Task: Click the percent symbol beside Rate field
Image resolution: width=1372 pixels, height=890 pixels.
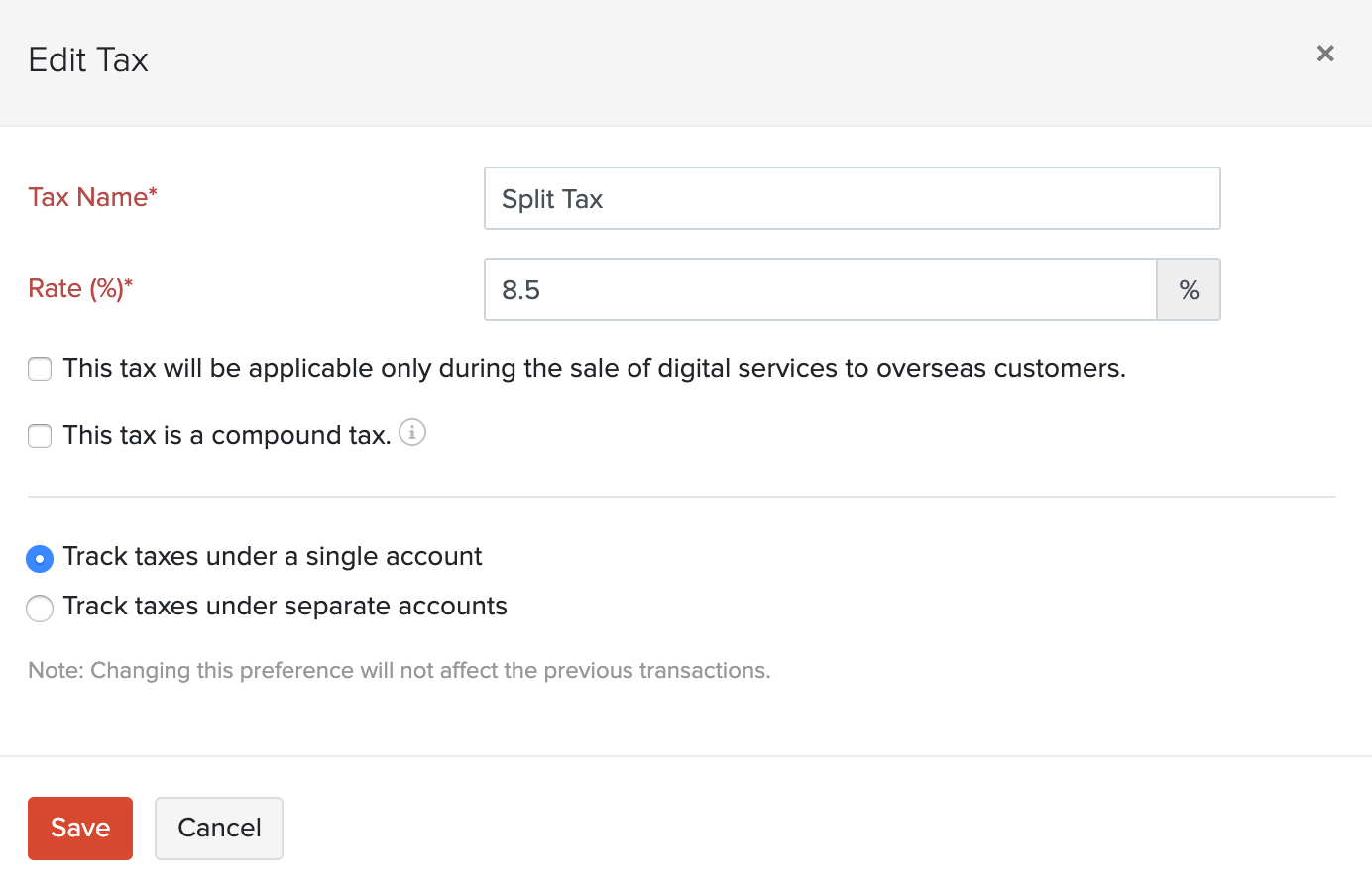Action: 1189,290
